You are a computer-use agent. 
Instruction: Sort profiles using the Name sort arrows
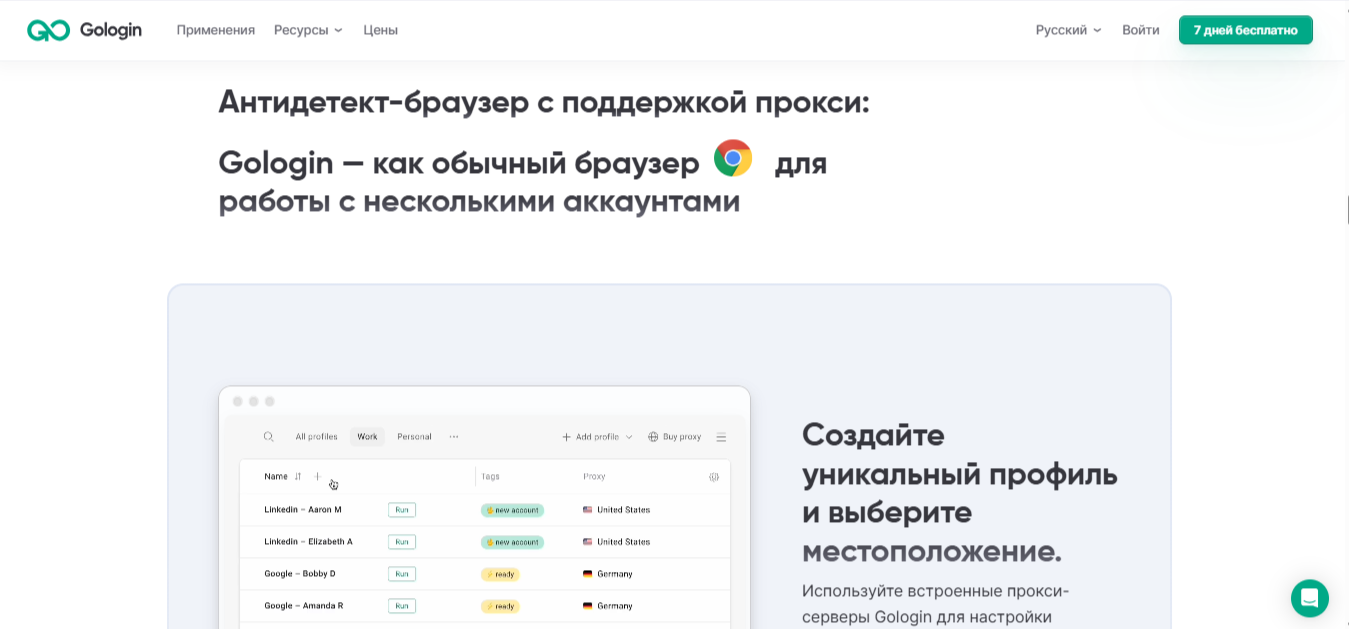tap(299, 476)
